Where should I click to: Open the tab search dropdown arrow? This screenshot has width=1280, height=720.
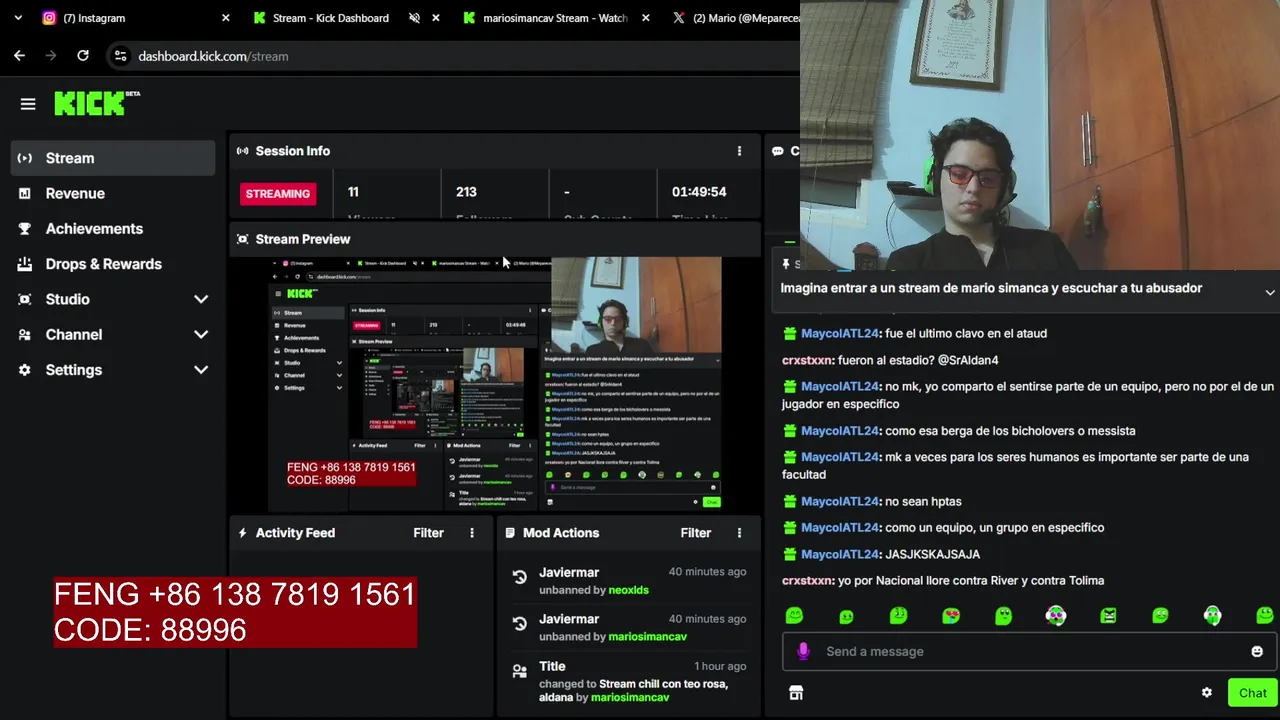pyautogui.click(x=17, y=18)
